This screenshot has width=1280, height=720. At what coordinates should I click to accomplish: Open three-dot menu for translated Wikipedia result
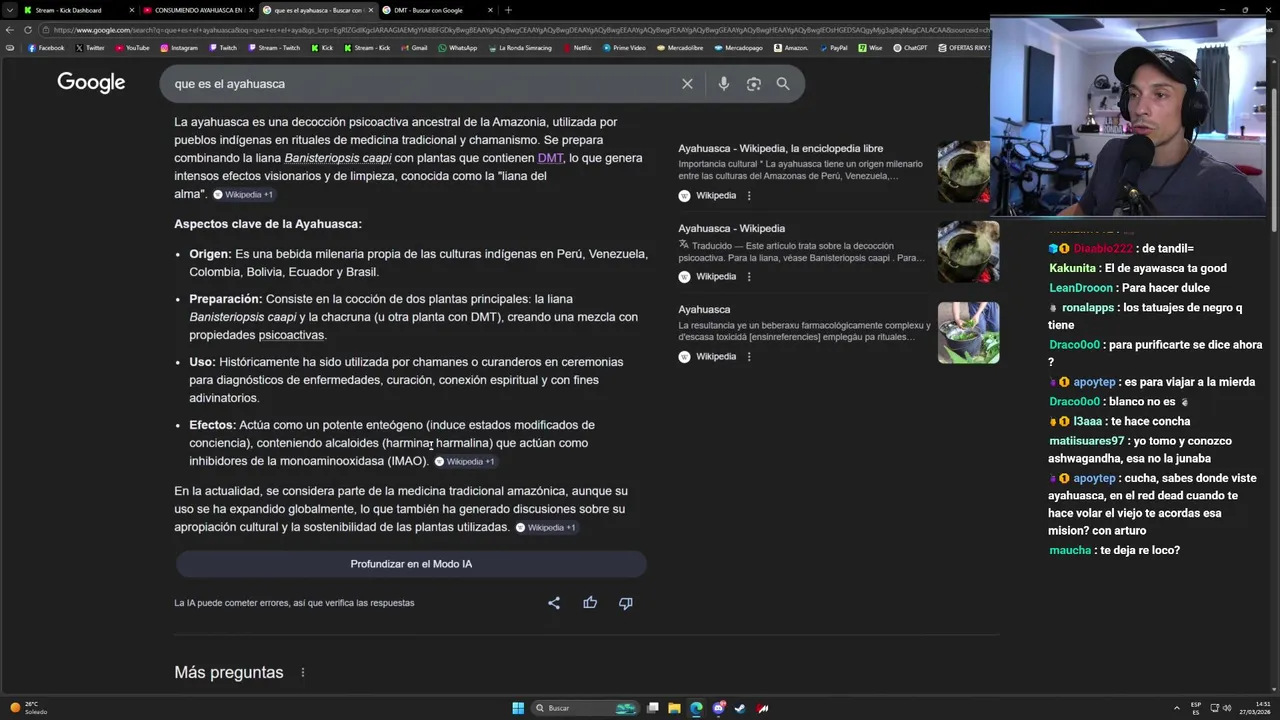pos(749,277)
